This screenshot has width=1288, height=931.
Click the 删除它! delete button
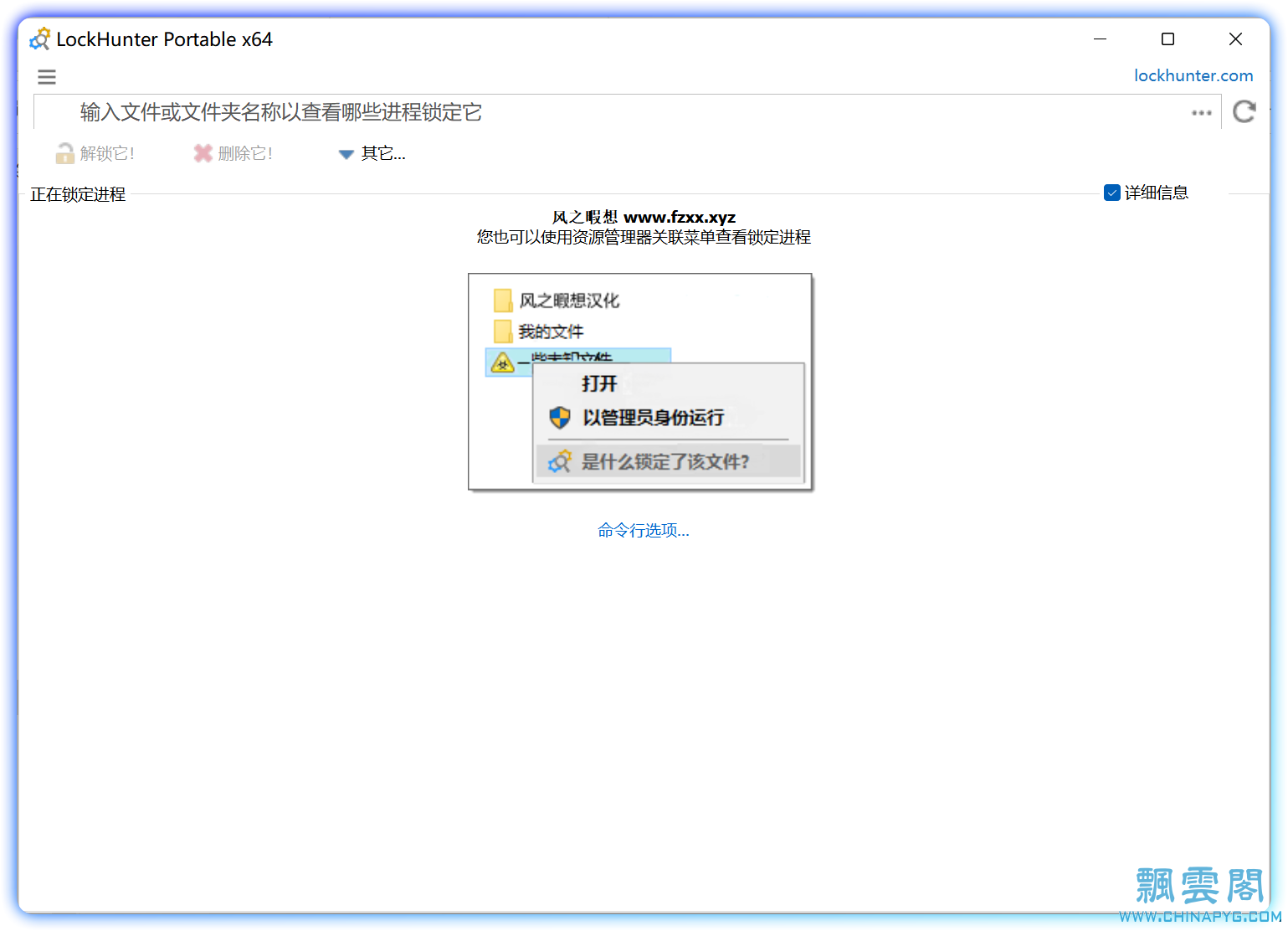click(x=233, y=153)
